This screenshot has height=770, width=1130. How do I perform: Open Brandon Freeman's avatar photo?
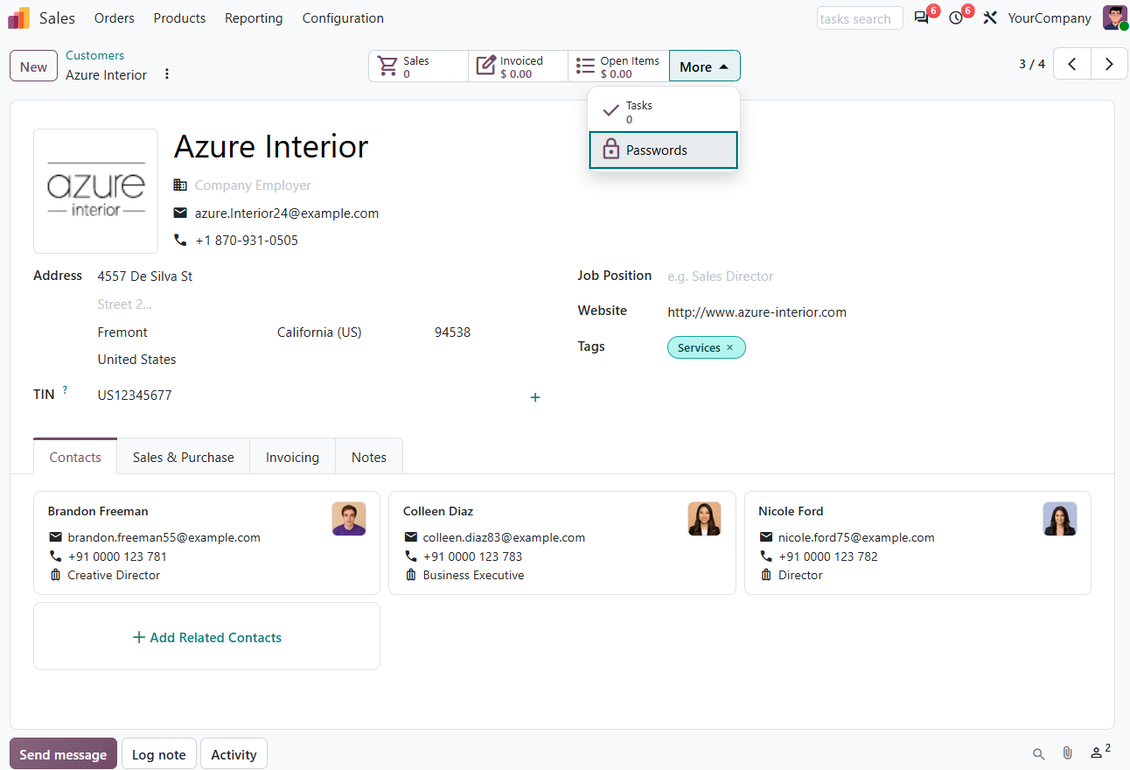(349, 519)
